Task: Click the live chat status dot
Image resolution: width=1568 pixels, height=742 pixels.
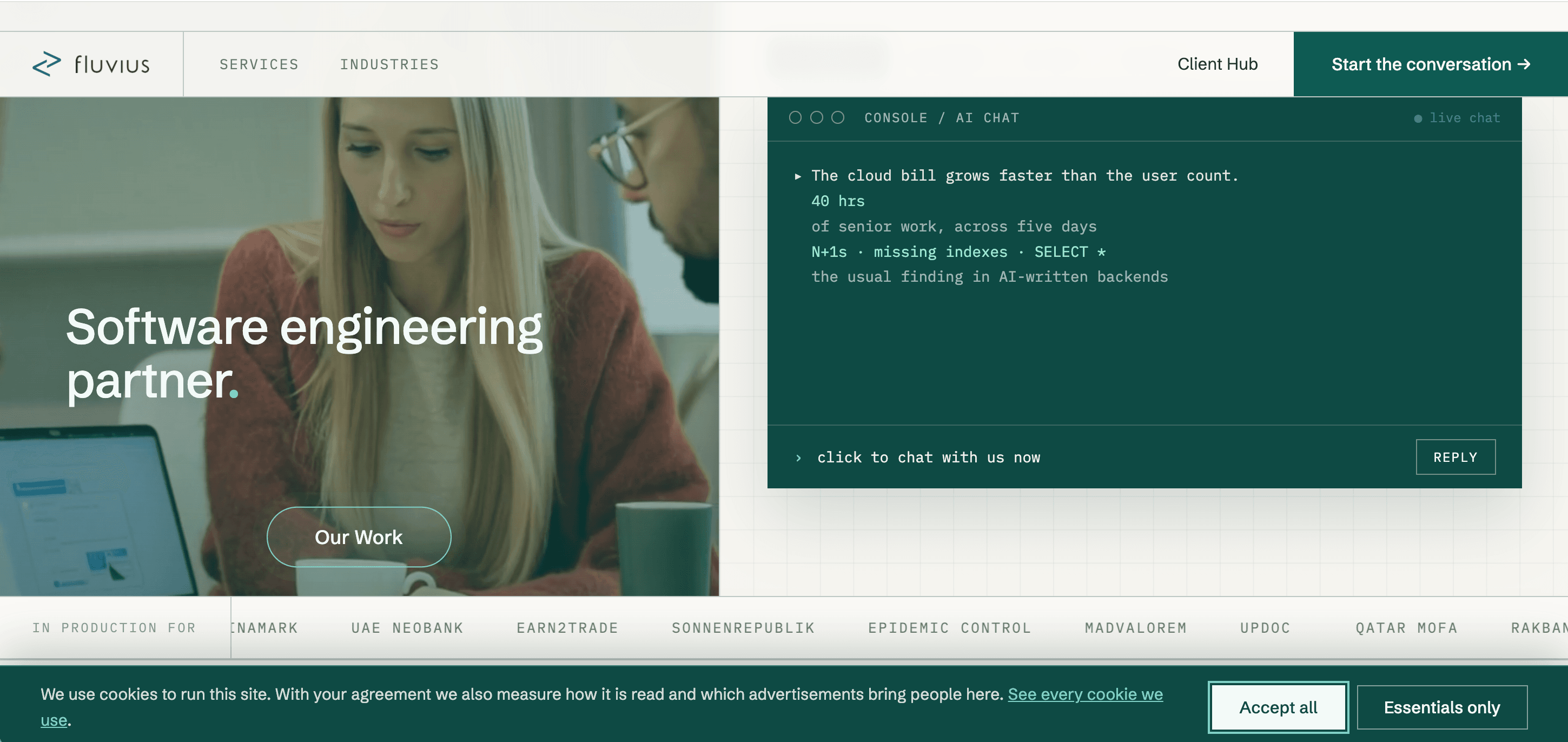Action: [x=1418, y=118]
